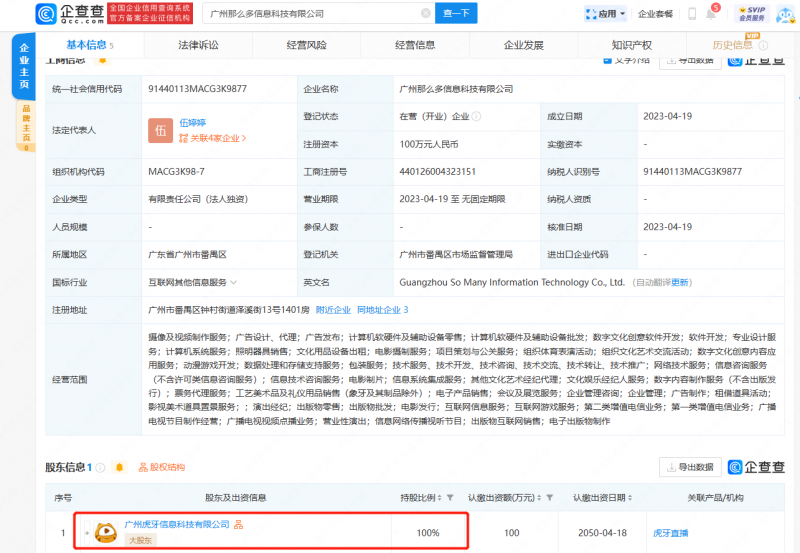Click the Qcc 企查查 logo in header
Screen dimensions: 800x553
click(70, 14)
